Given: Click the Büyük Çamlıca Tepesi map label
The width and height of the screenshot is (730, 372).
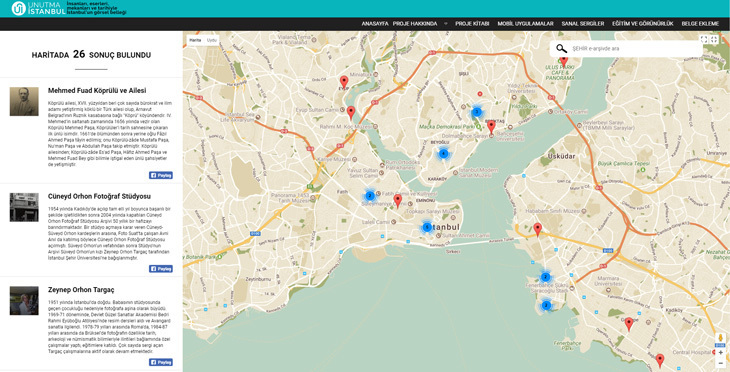Looking at the screenshot, I should click(623, 164).
